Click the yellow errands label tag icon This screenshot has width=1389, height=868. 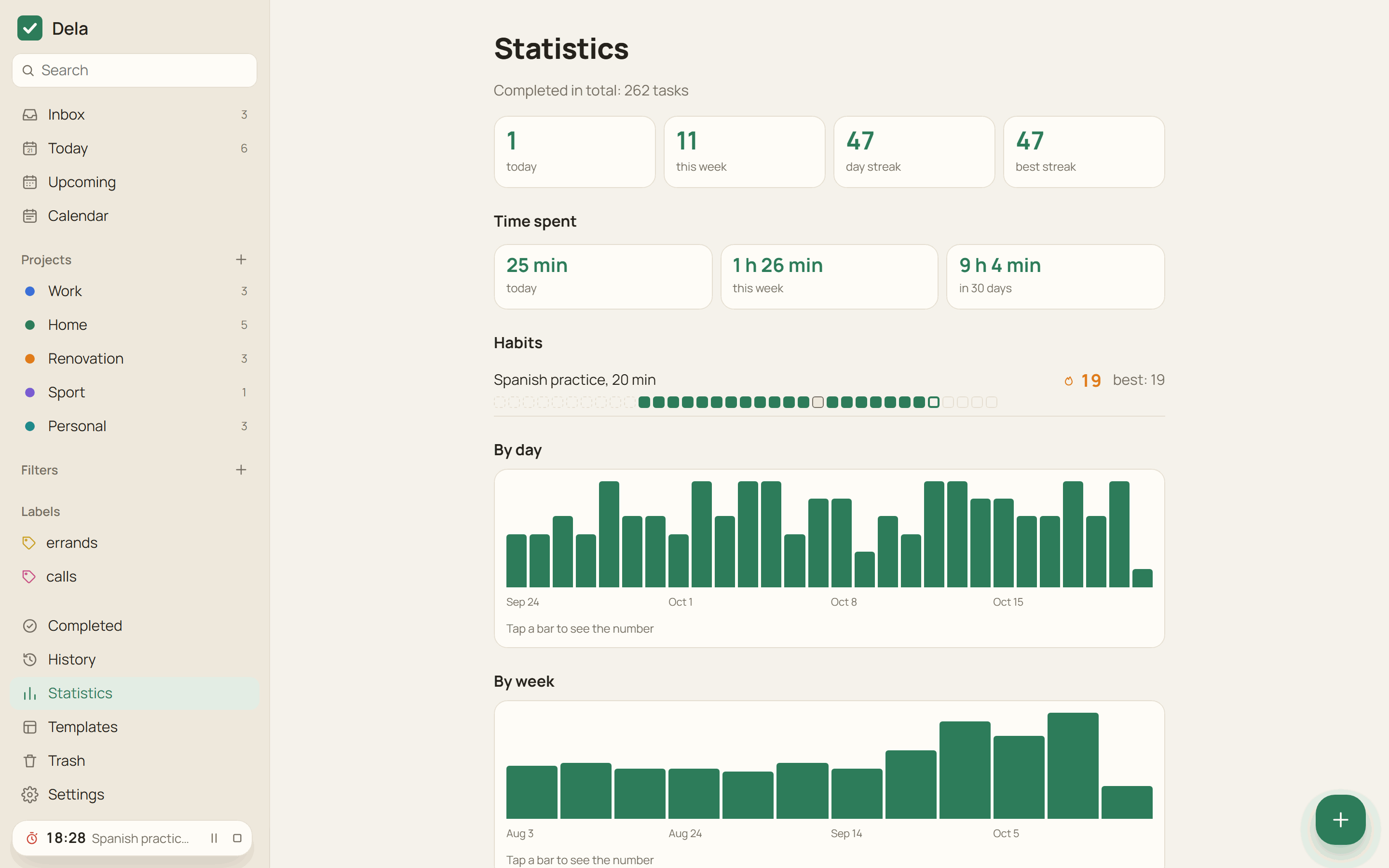pyautogui.click(x=29, y=542)
